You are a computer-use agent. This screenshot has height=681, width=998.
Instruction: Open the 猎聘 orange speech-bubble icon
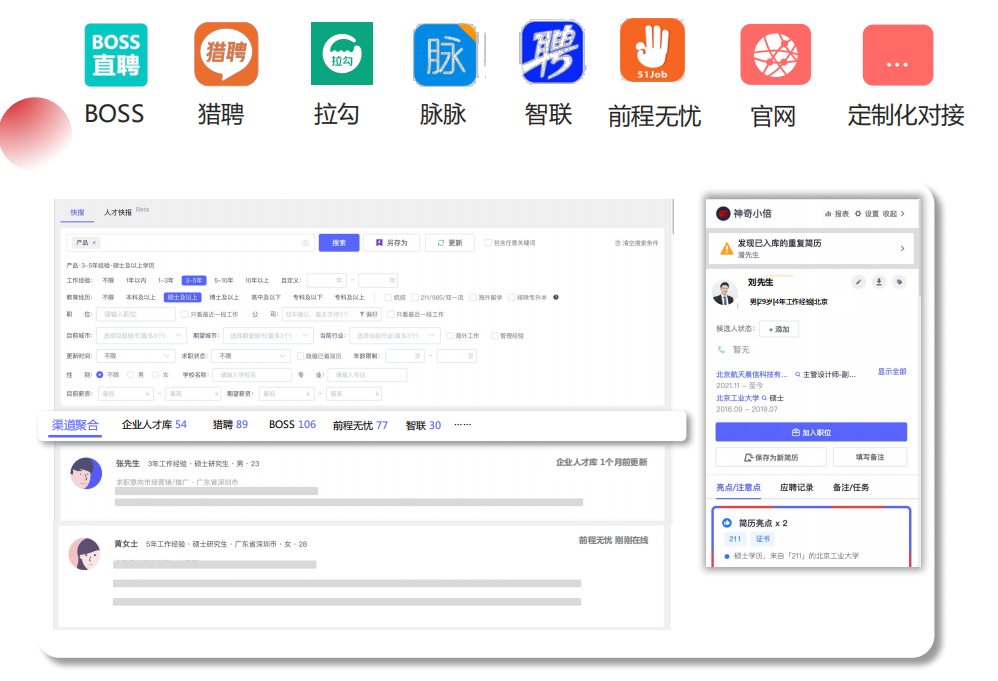tap(226, 54)
